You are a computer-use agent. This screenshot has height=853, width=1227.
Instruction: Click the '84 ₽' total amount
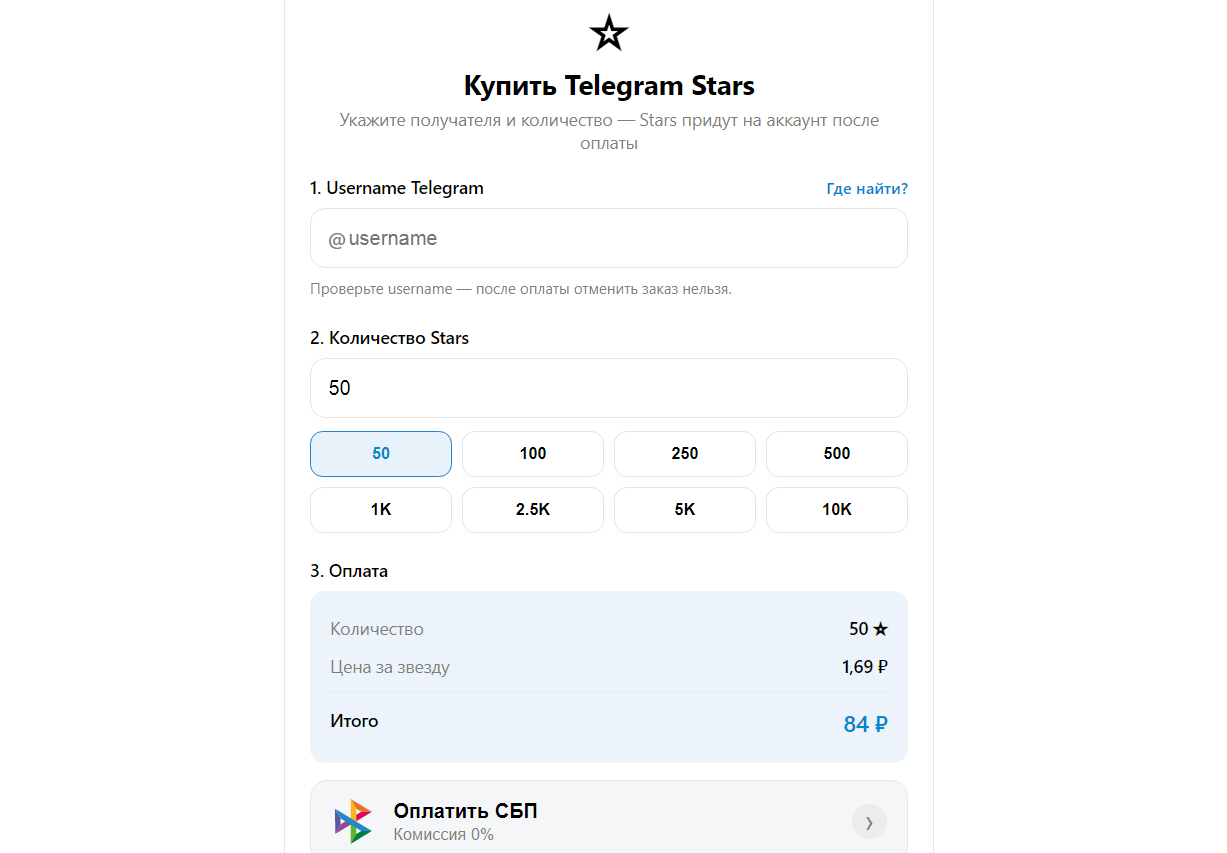[x=866, y=724]
